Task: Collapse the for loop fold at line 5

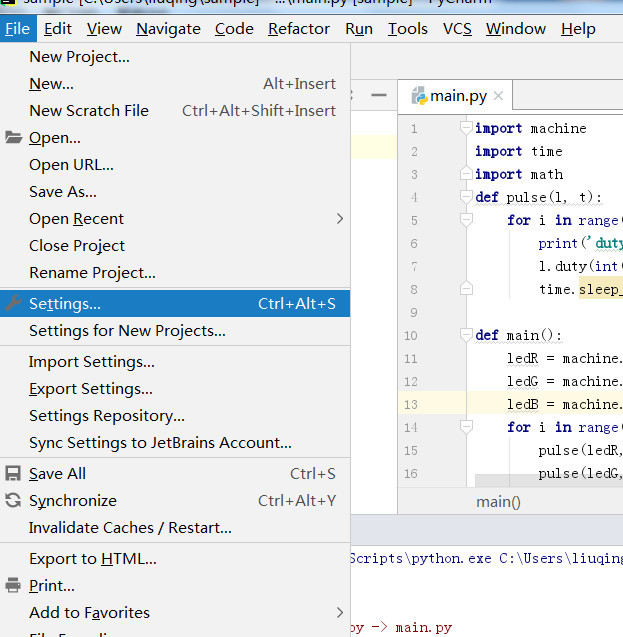Action: 466,220
